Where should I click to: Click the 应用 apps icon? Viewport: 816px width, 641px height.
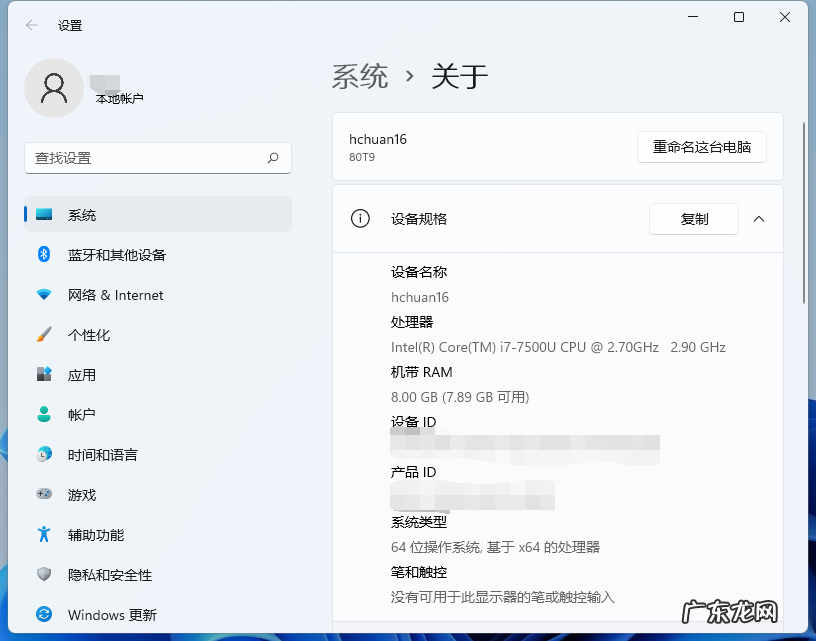[44, 375]
